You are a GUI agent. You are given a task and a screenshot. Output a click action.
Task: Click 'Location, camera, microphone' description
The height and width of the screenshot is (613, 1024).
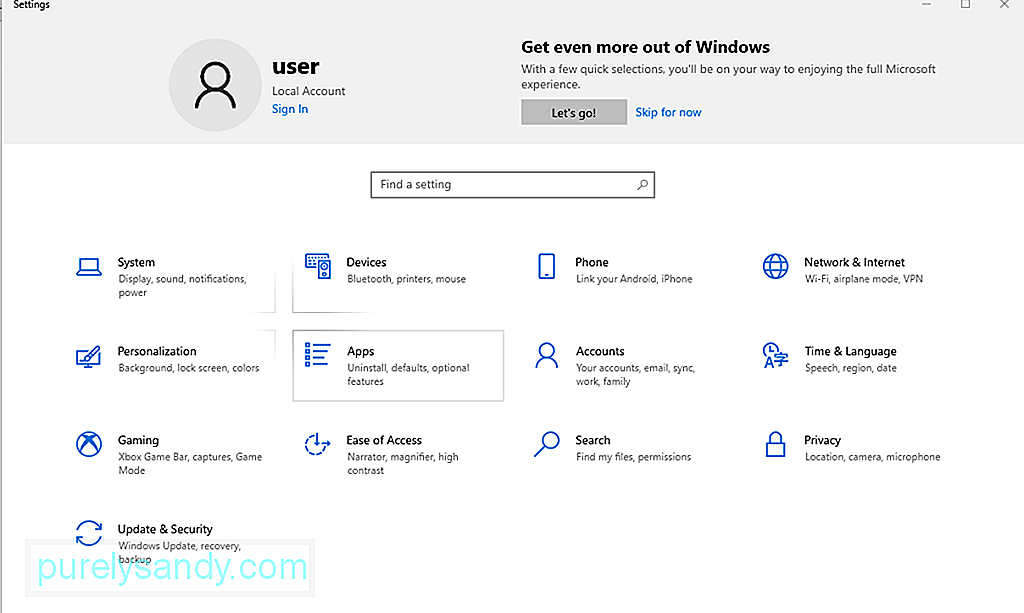(x=872, y=457)
